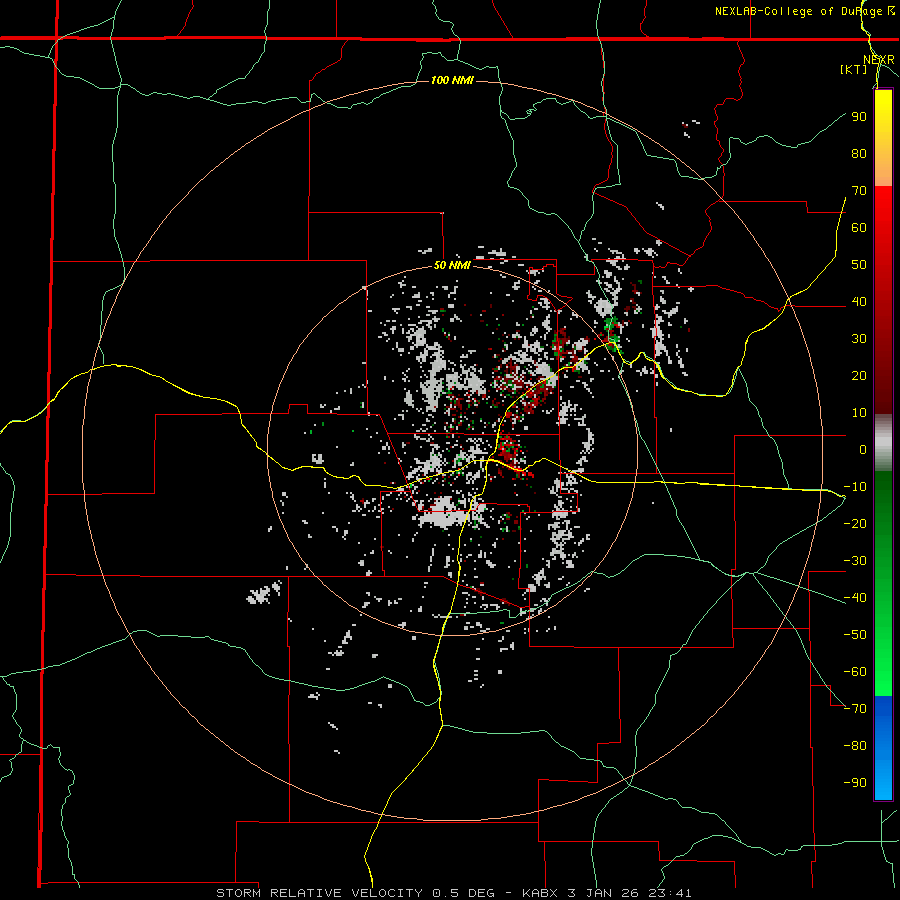Select the -50 value on the velocity scale
Screen dimensions: 900x900
click(855, 634)
